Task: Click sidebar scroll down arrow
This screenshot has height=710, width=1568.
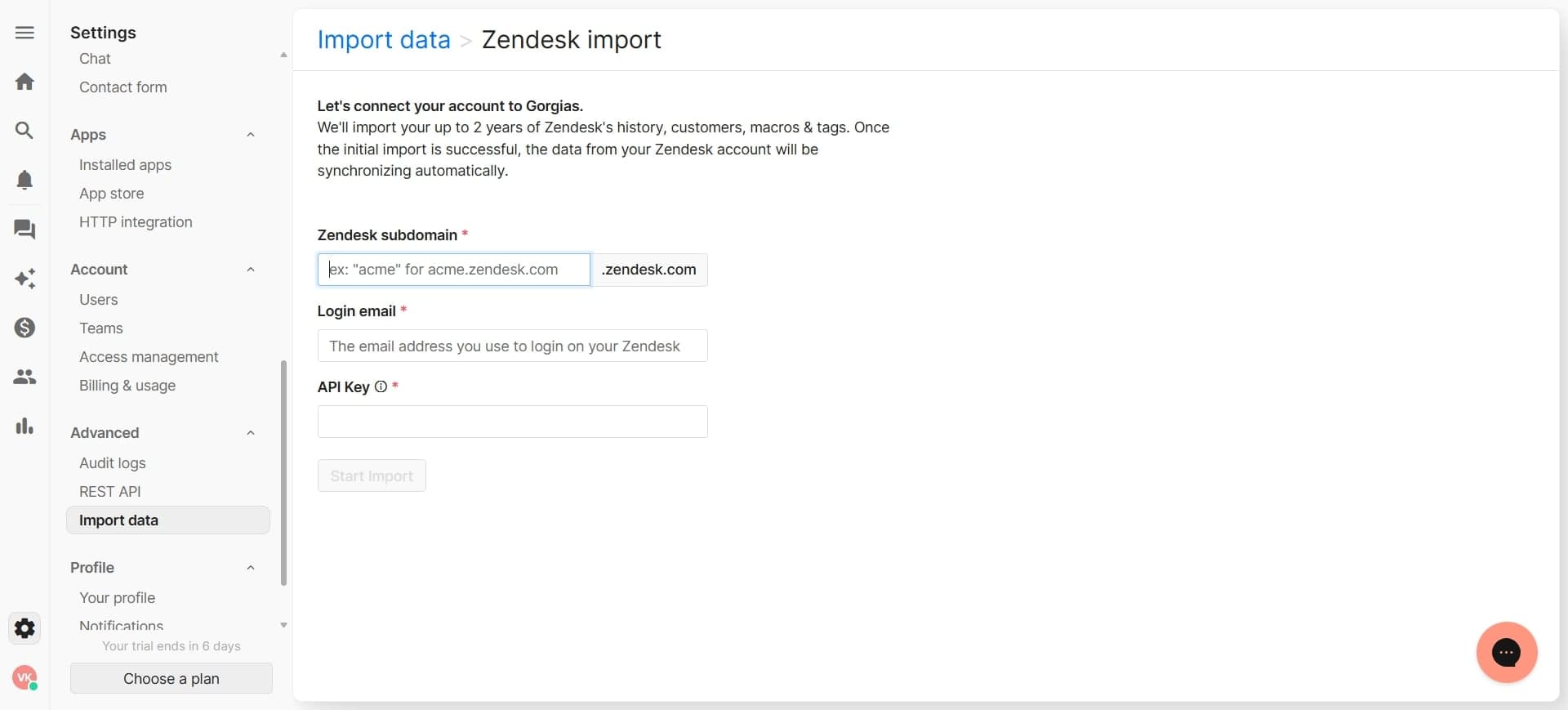Action: click(283, 625)
